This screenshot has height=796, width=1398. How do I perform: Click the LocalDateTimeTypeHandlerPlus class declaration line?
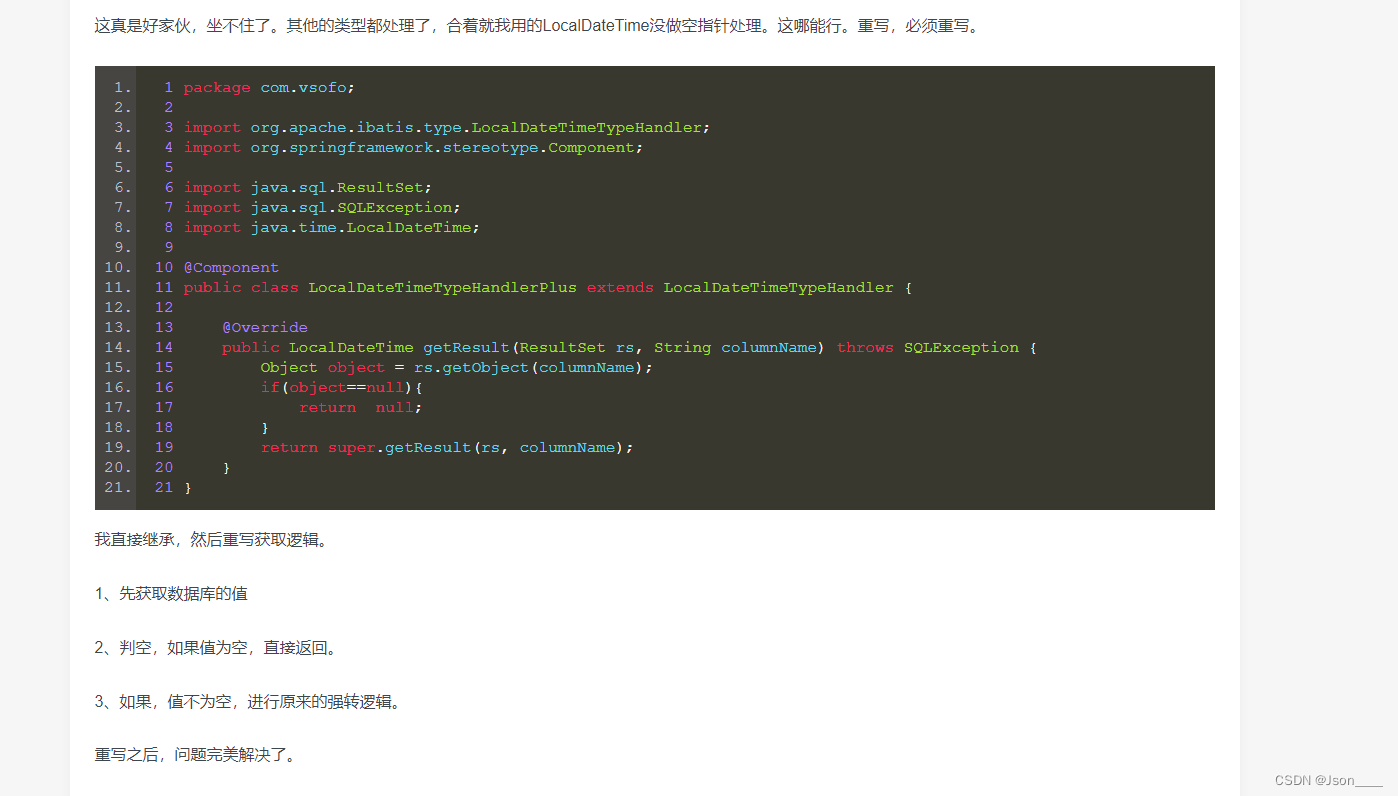point(548,288)
